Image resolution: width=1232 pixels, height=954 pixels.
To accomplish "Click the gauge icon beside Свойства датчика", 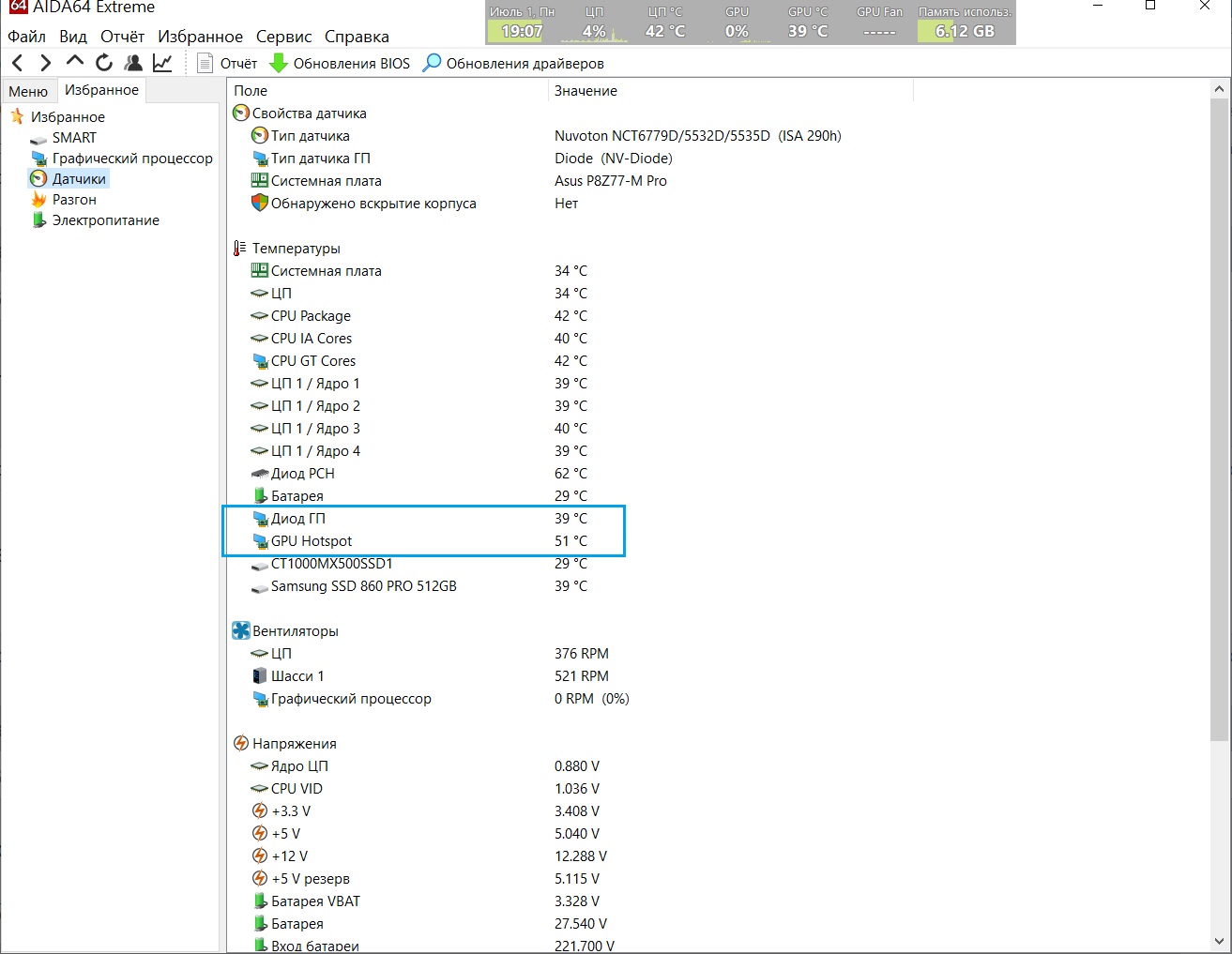I will (241, 114).
